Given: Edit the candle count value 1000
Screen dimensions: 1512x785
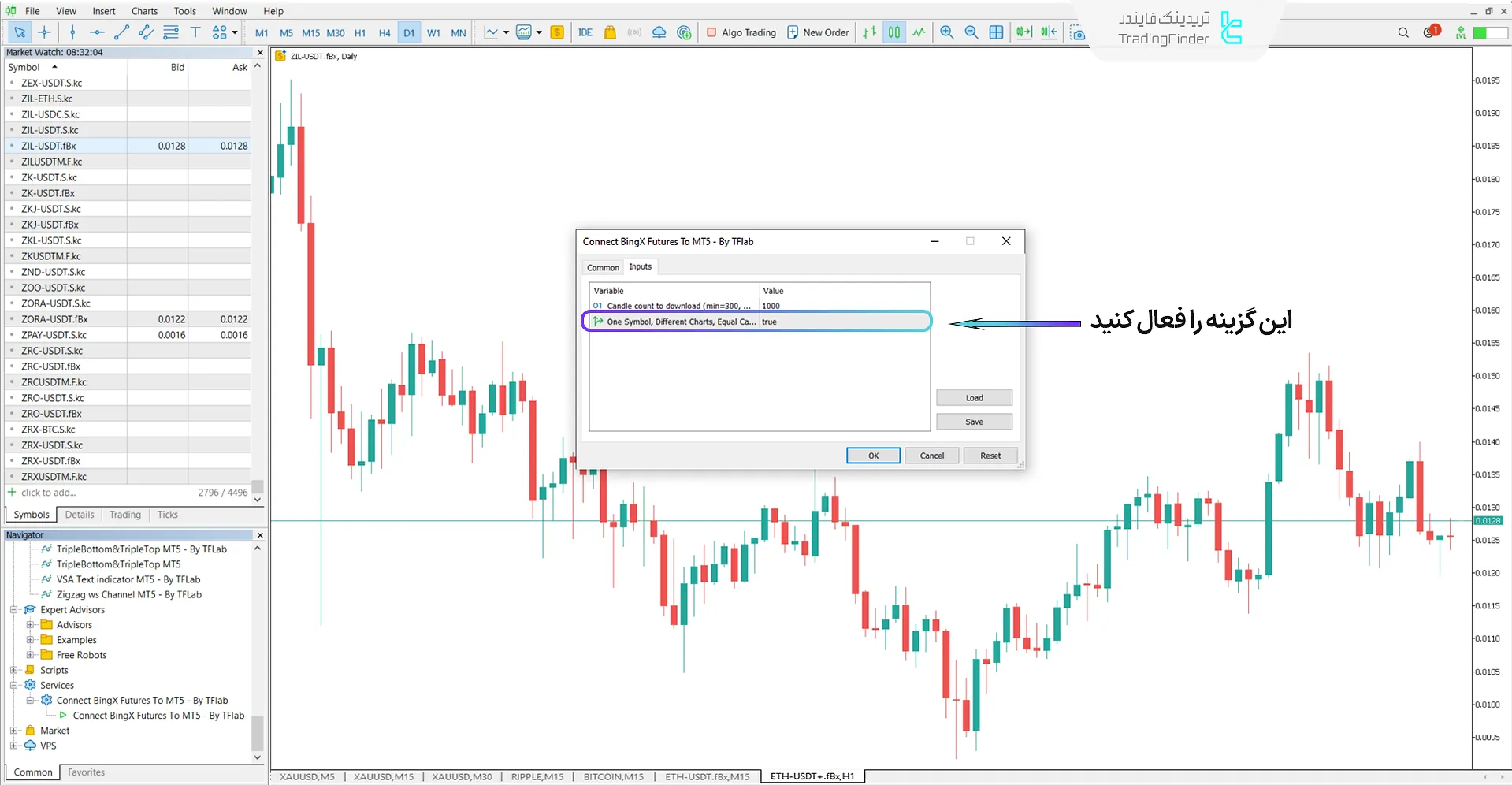Looking at the screenshot, I should (x=844, y=306).
